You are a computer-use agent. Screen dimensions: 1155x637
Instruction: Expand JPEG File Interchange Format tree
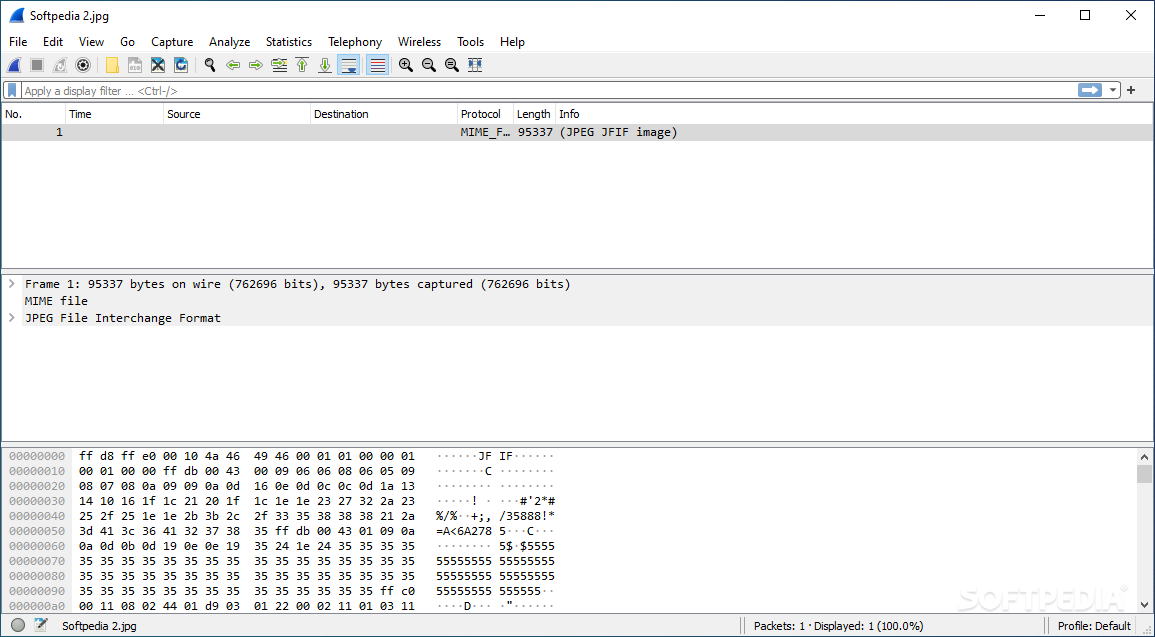[x=11, y=318]
